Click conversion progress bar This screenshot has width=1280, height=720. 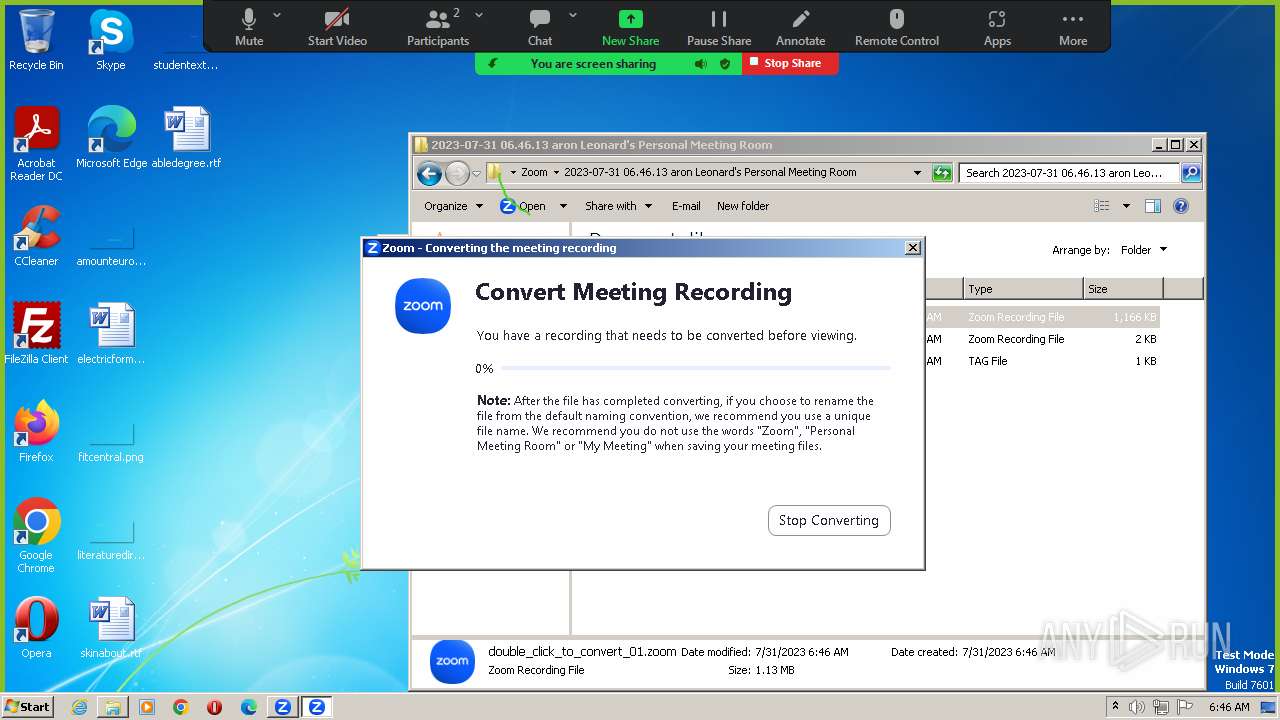pyautogui.click(x=696, y=369)
